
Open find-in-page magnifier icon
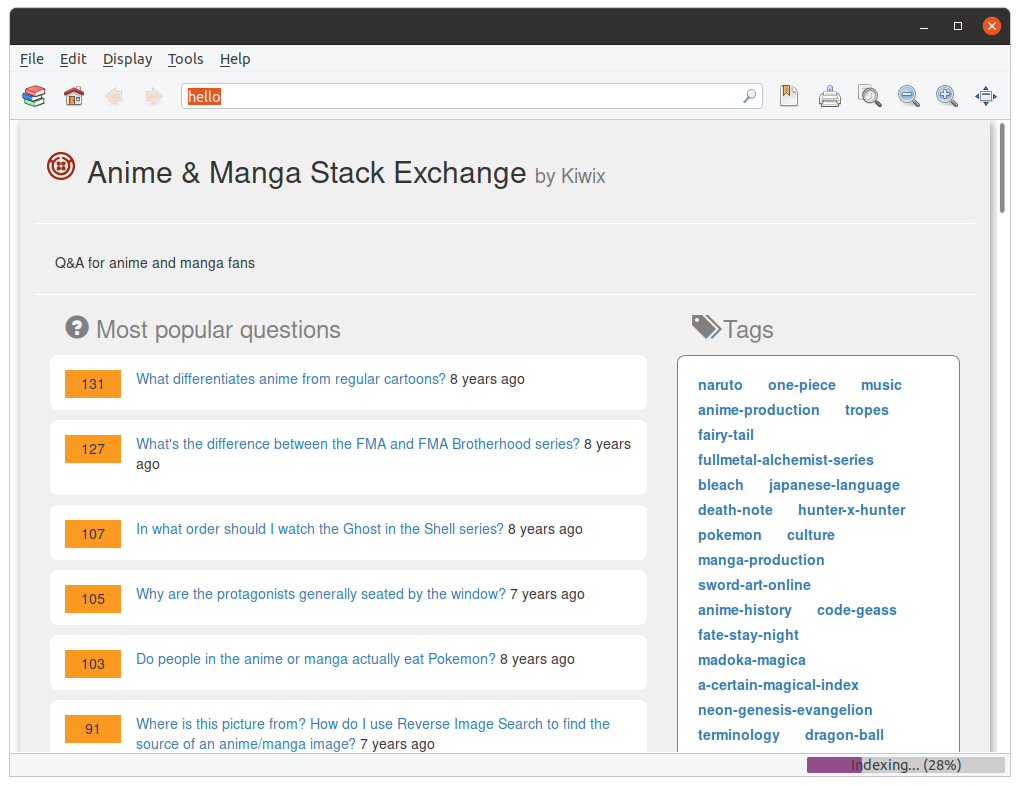pos(869,96)
